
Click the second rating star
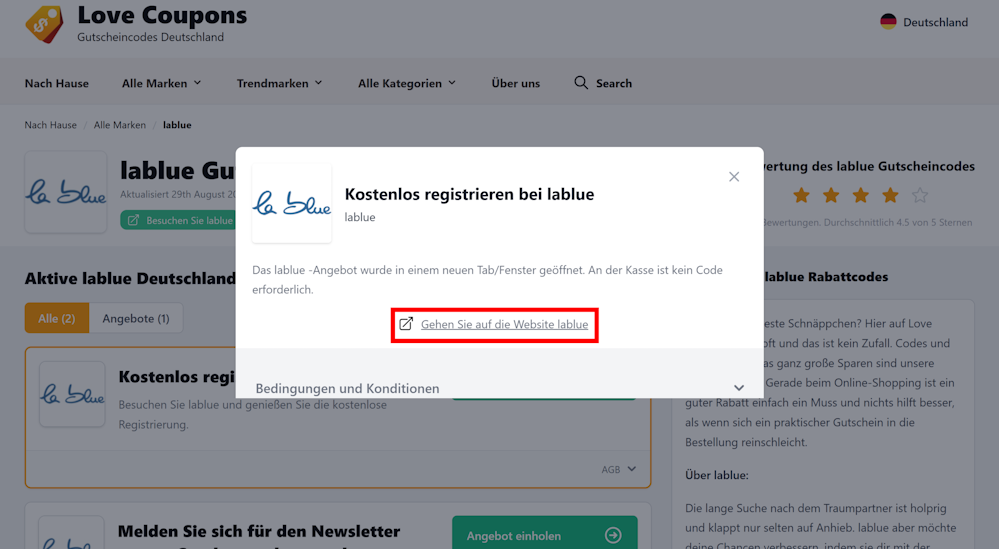click(831, 195)
